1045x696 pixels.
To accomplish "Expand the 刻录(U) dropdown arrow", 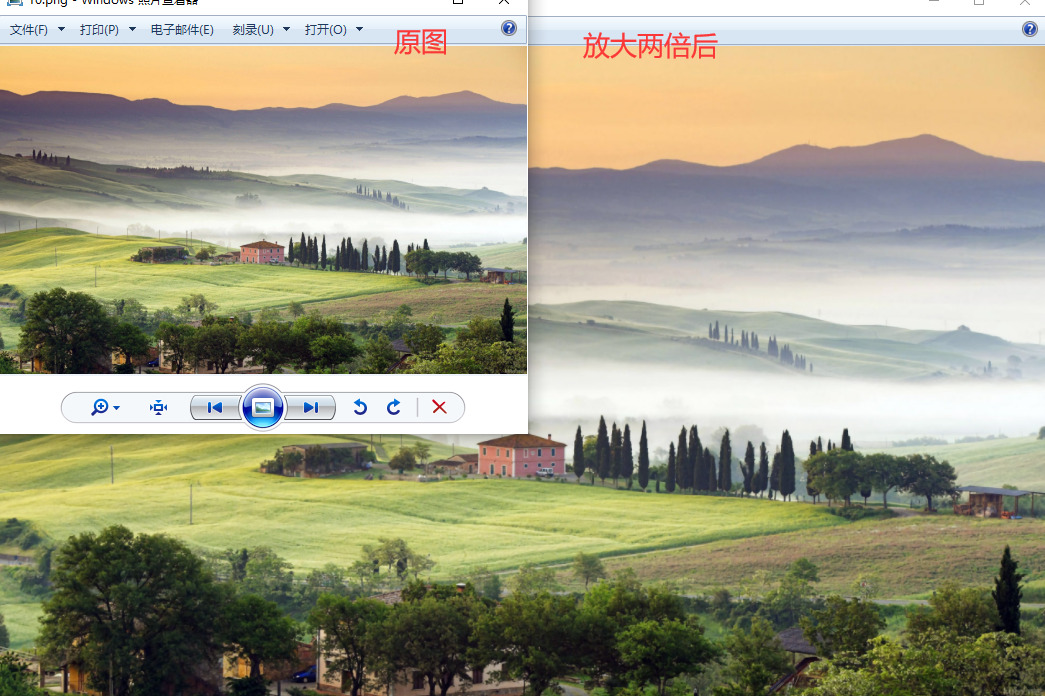I will pyautogui.click(x=287, y=29).
